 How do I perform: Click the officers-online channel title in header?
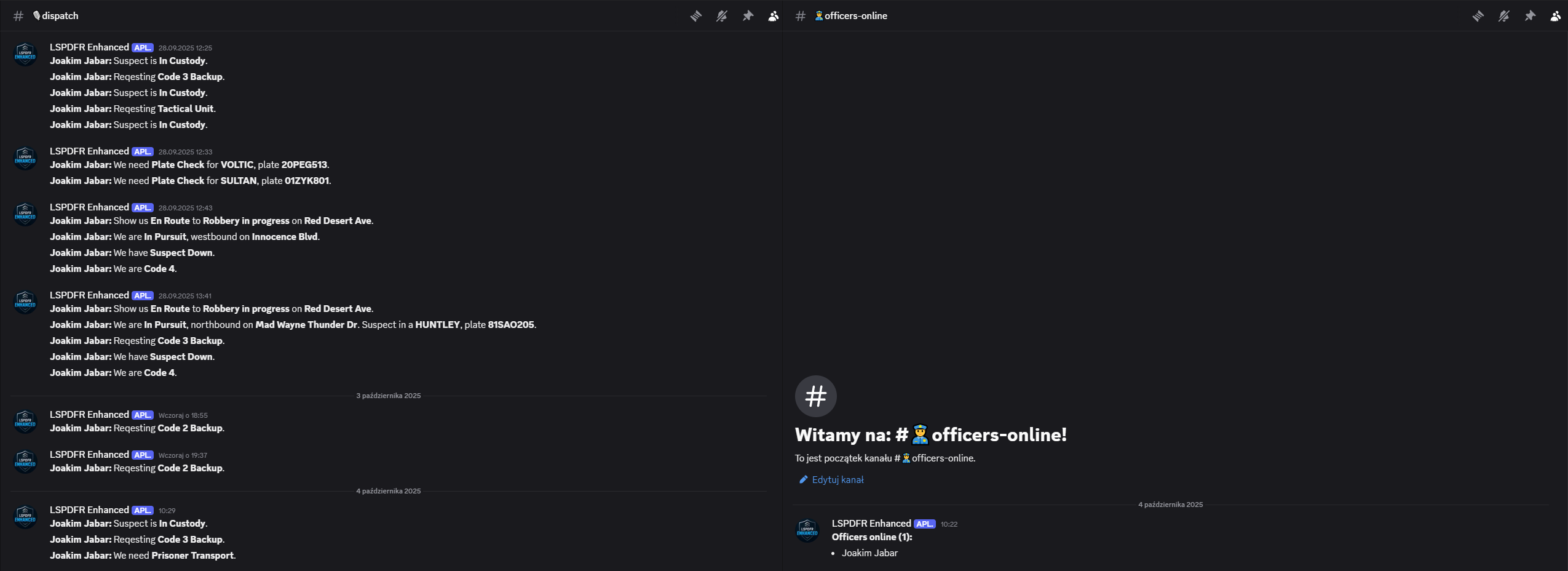855,16
